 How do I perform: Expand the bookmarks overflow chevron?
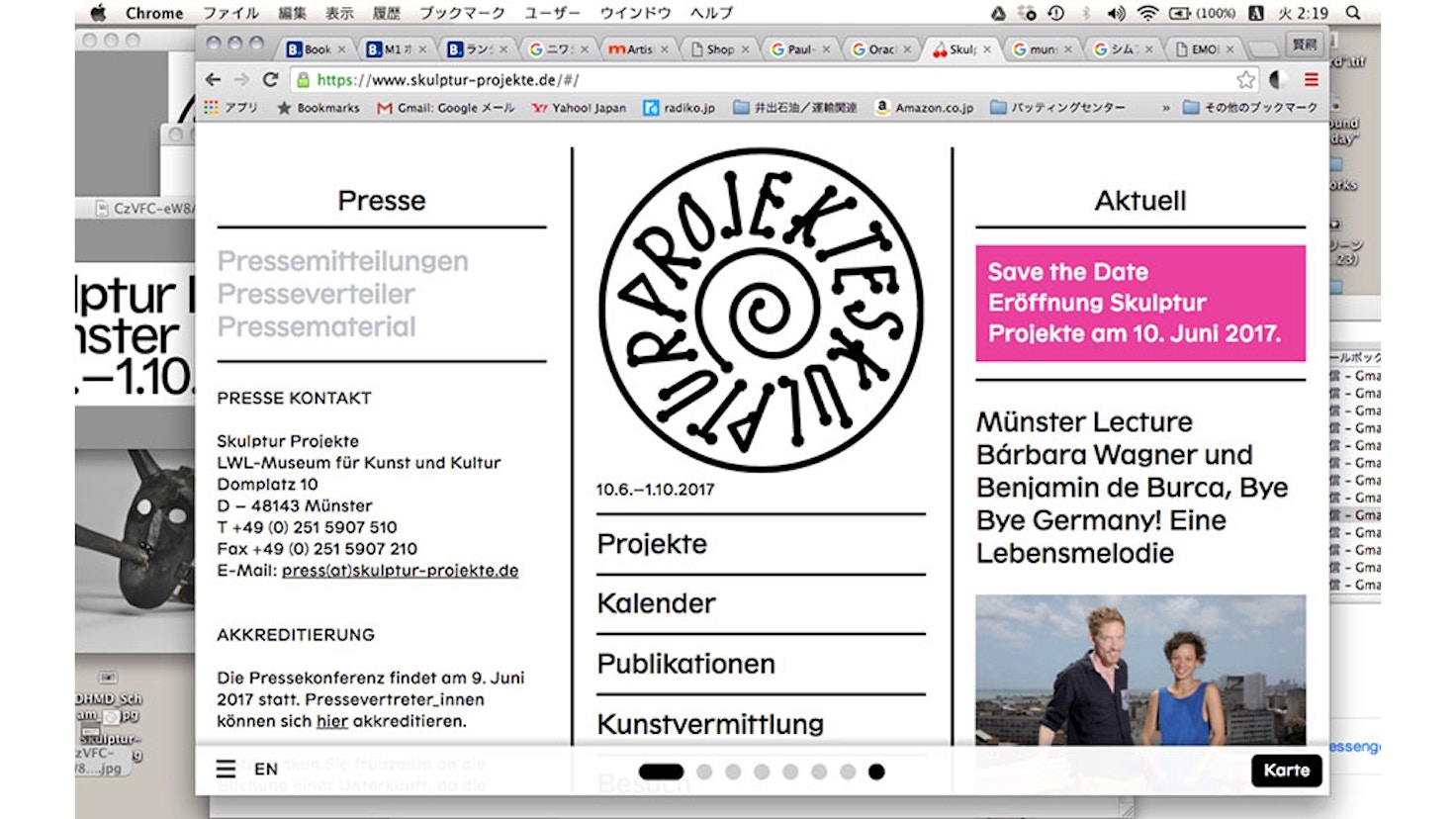[x=1165, y=108]
